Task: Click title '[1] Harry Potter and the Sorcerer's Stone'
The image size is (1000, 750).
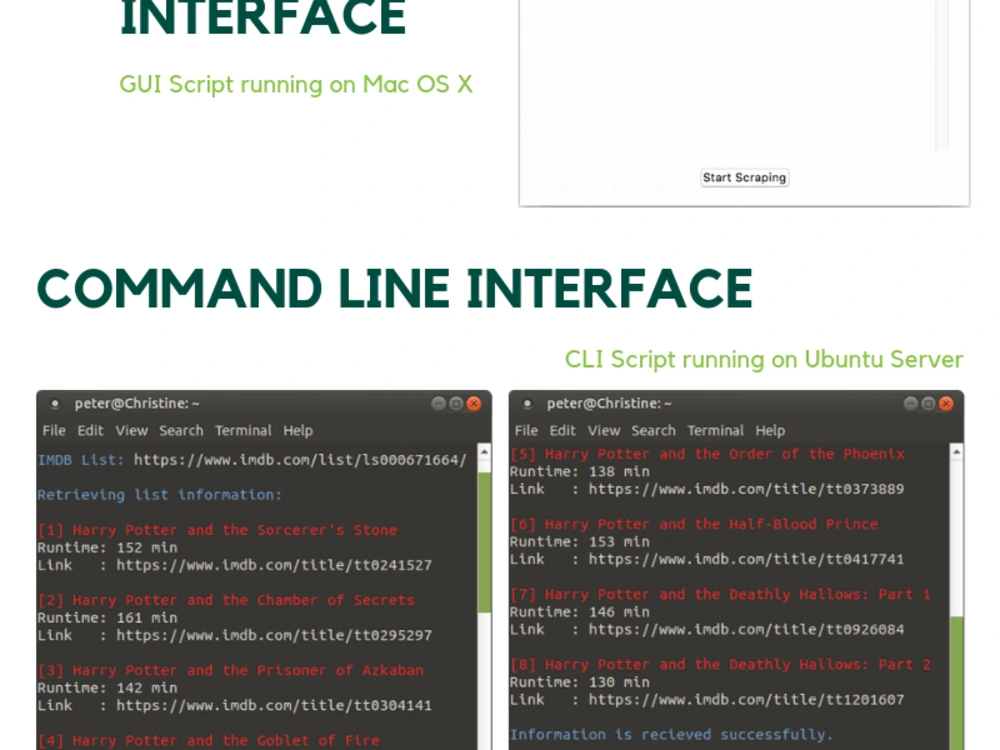Action: [217, 530]
